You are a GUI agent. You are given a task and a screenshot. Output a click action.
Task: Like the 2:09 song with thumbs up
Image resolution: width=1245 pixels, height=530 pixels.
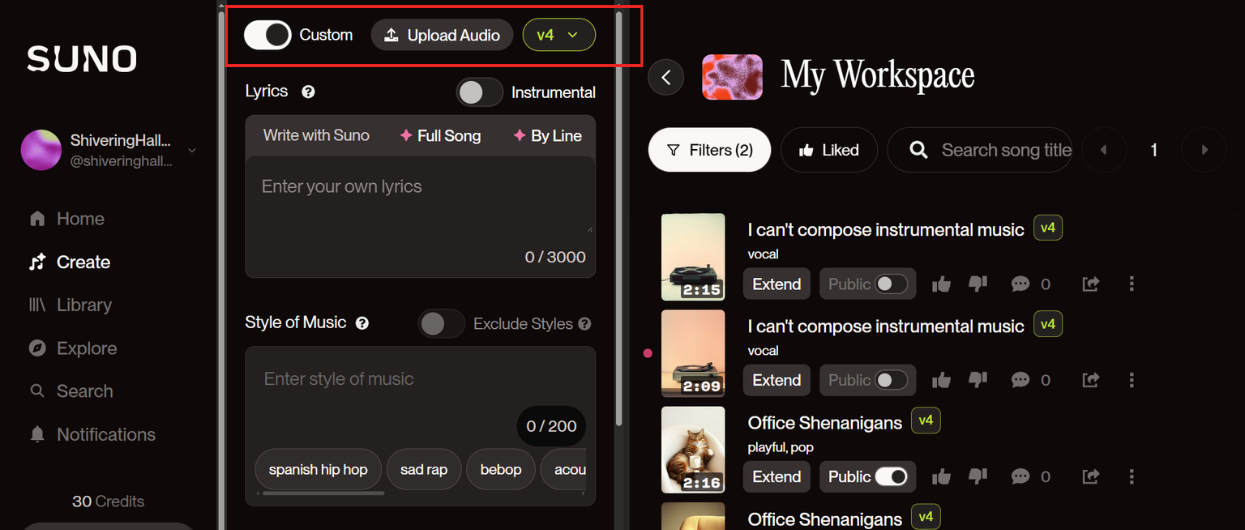[941, 380]
